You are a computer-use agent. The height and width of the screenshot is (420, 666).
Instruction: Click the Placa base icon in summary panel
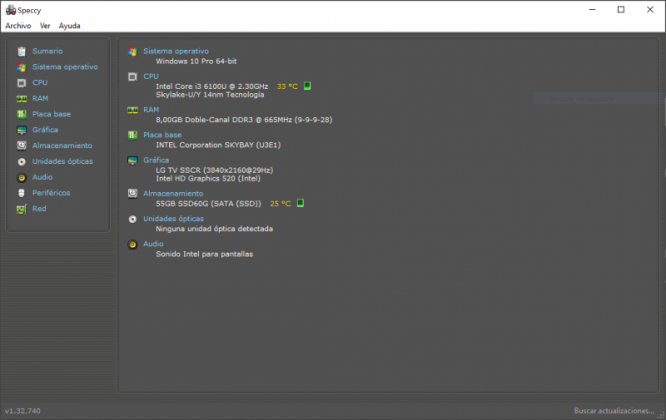[x=133, y=135]
